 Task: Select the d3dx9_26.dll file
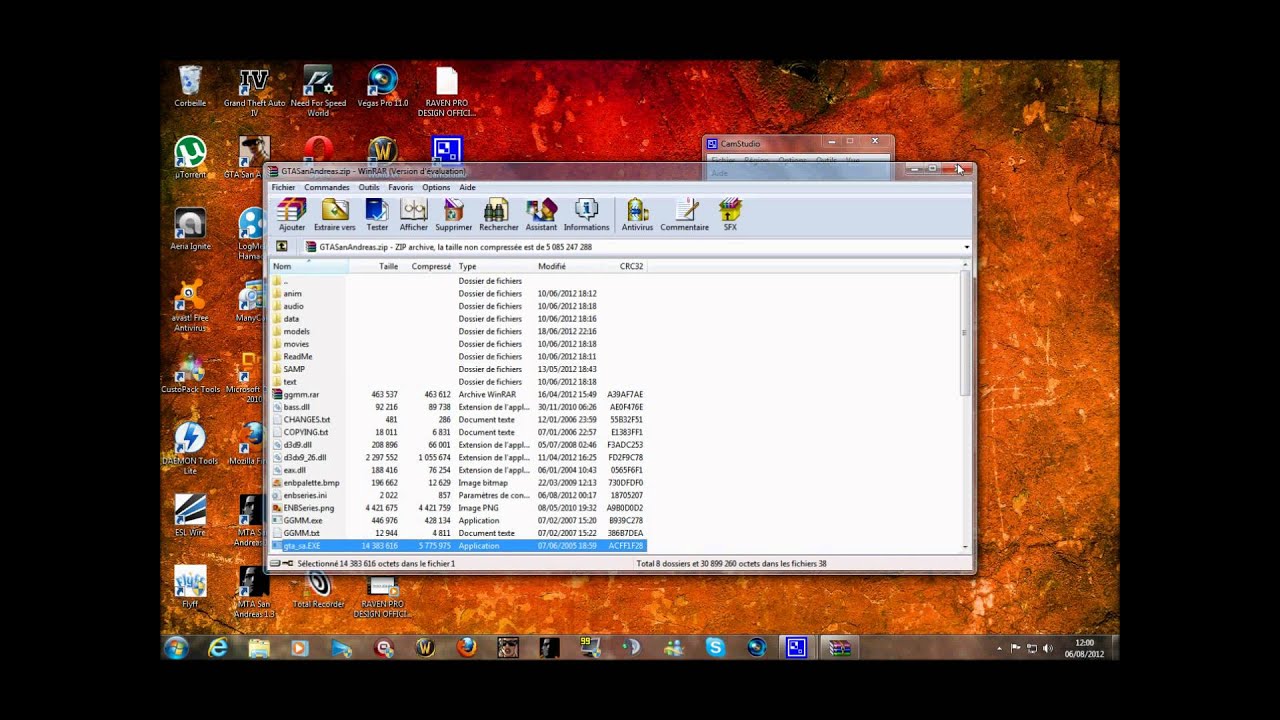pyautogui.click(x=458, y=457)
